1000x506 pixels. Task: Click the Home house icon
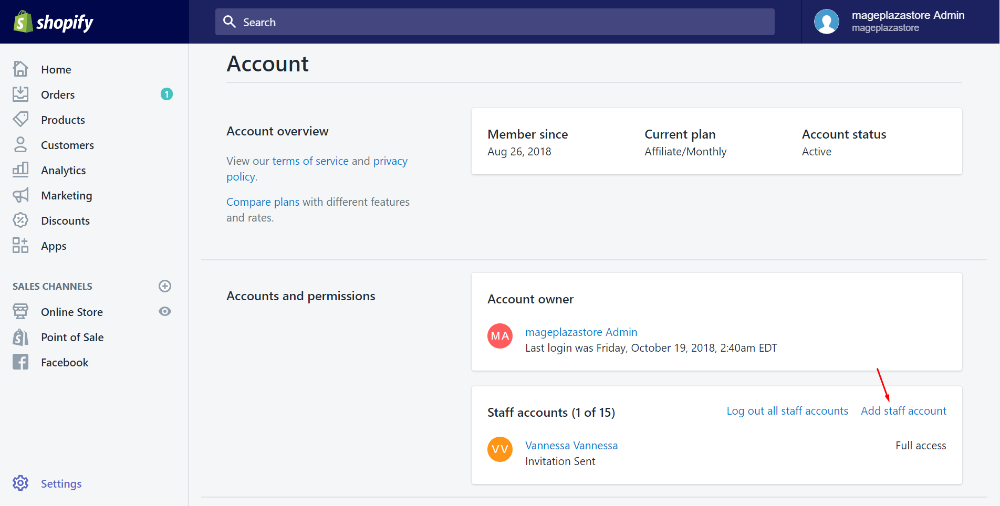click(20, 69)
